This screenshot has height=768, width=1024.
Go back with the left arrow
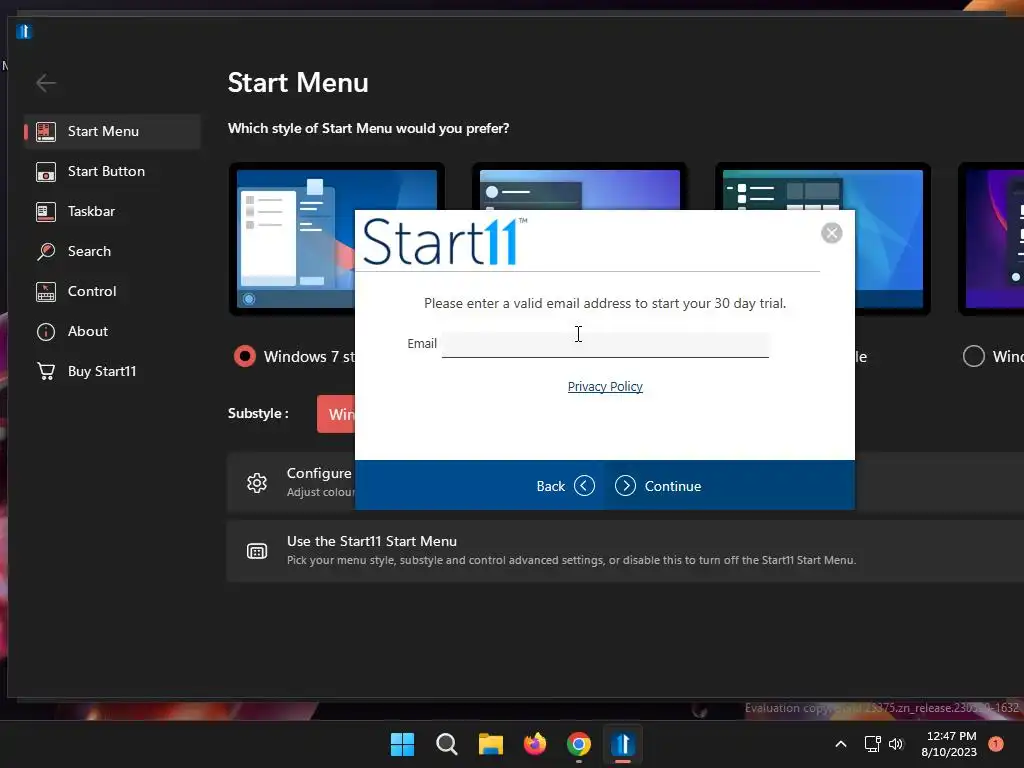pos(46,83)
